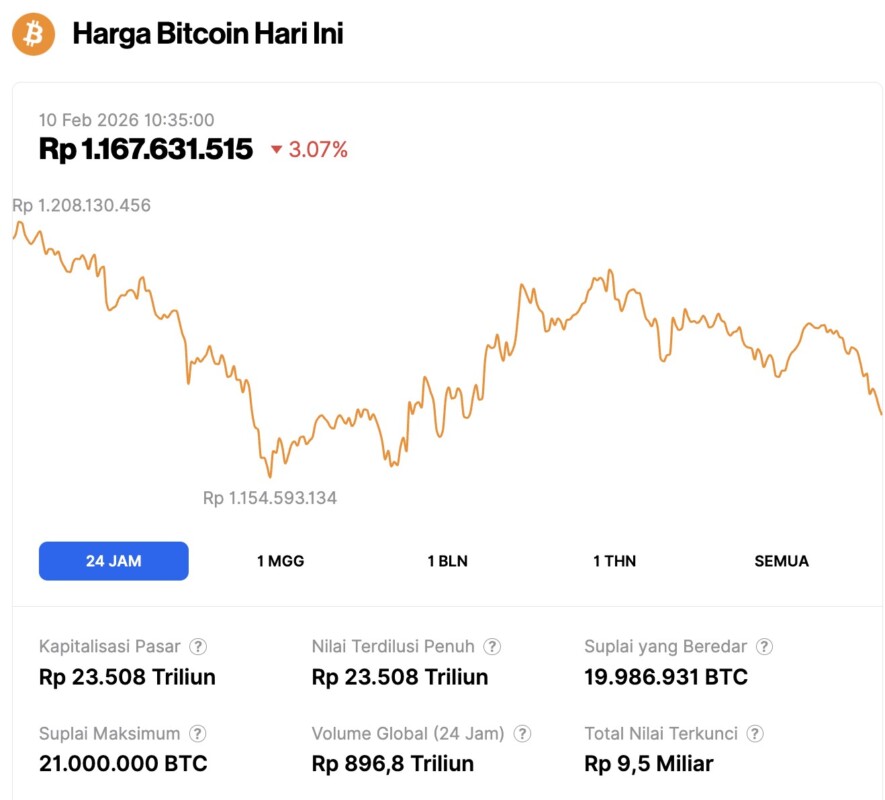Click the Rp 896,8 Triliun volume value
This screenshot has height=800, width=885.
(x=392, y=764)
